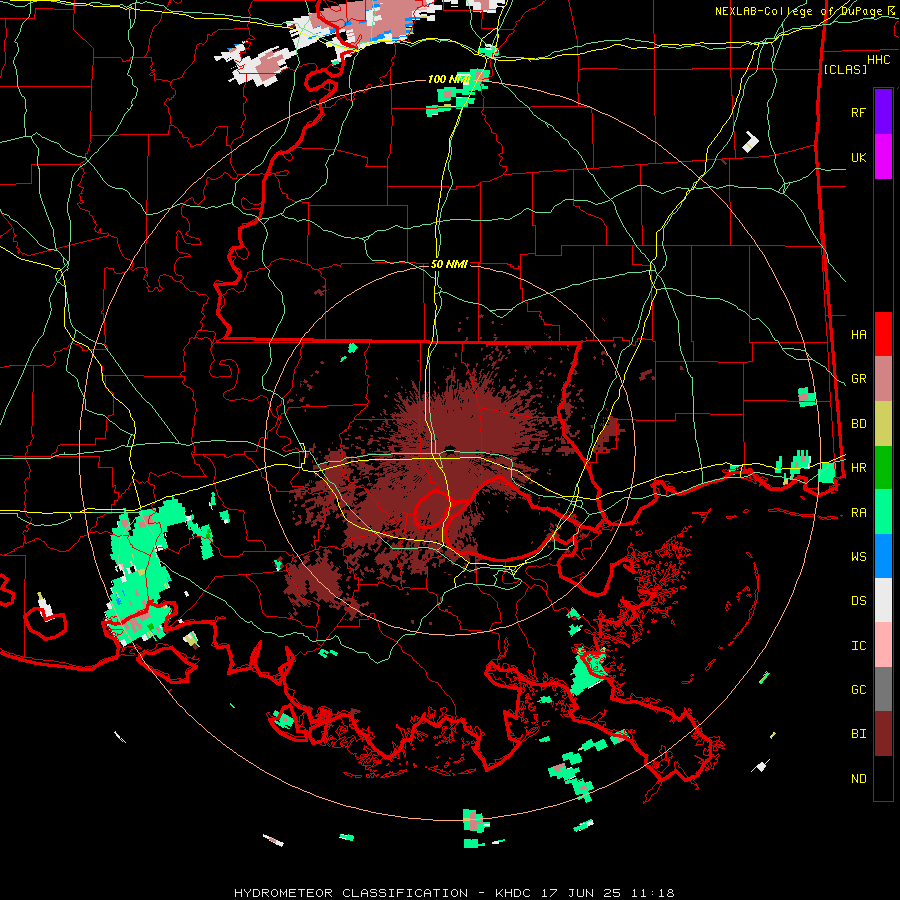Select the GC gray legend block
This screenshot has width=900, height=900.
point(883,689)
